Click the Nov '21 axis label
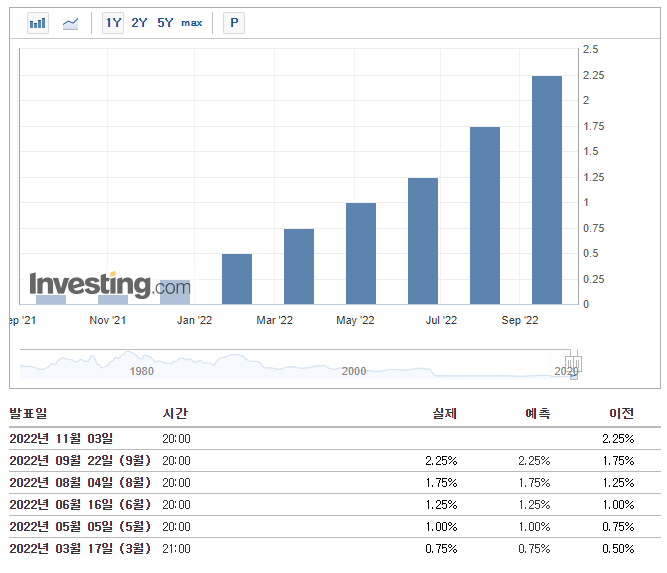 click(x=108, y=320)
